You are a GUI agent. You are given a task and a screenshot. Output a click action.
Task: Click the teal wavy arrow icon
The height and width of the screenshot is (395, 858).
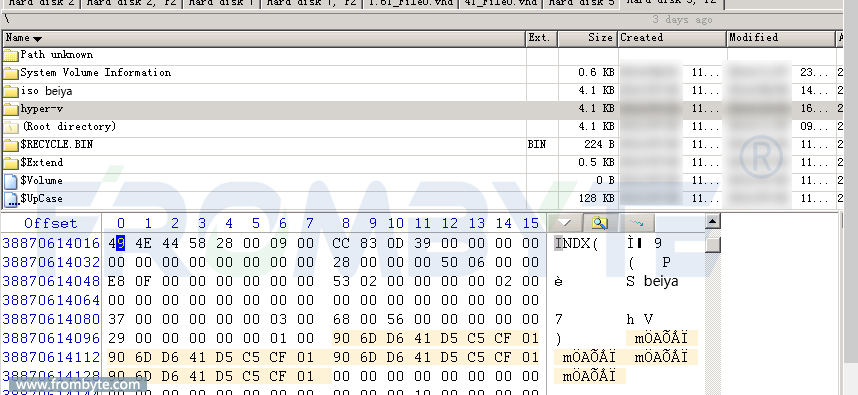pyautogui.click(x=636, y=223)
